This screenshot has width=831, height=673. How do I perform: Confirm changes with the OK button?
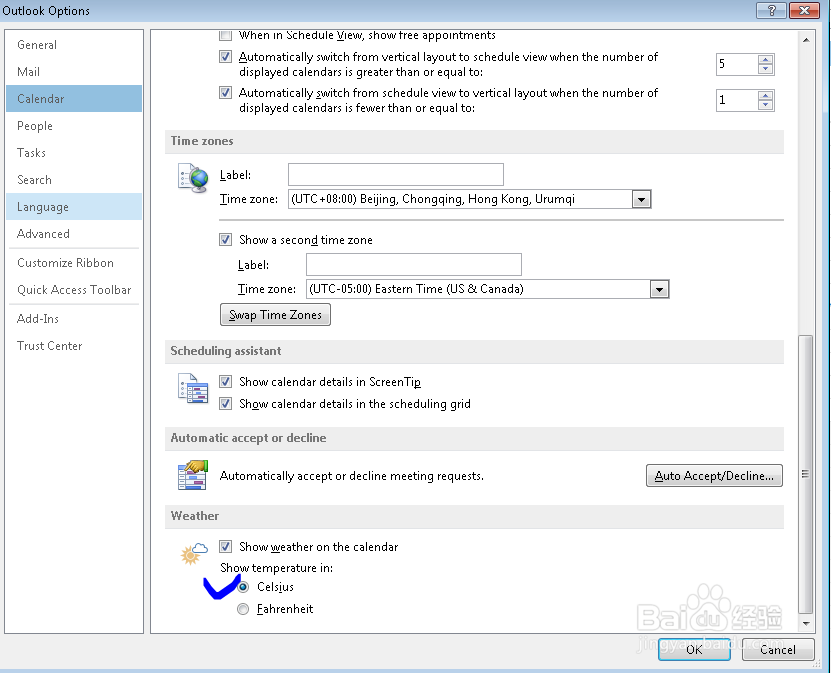pyautogui.click(x=694, y=650)
